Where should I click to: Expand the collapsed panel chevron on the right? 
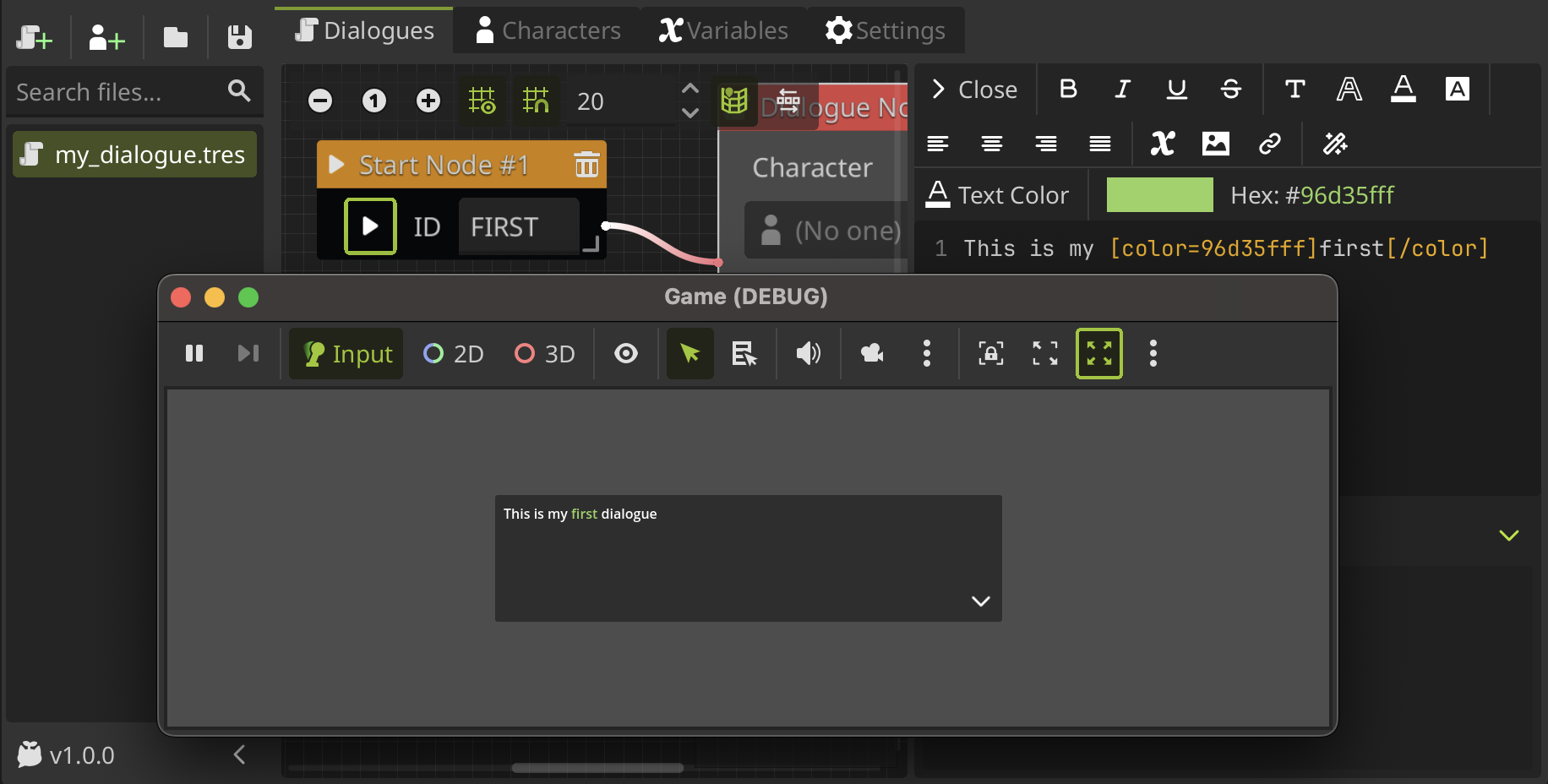click(1509, 534)
